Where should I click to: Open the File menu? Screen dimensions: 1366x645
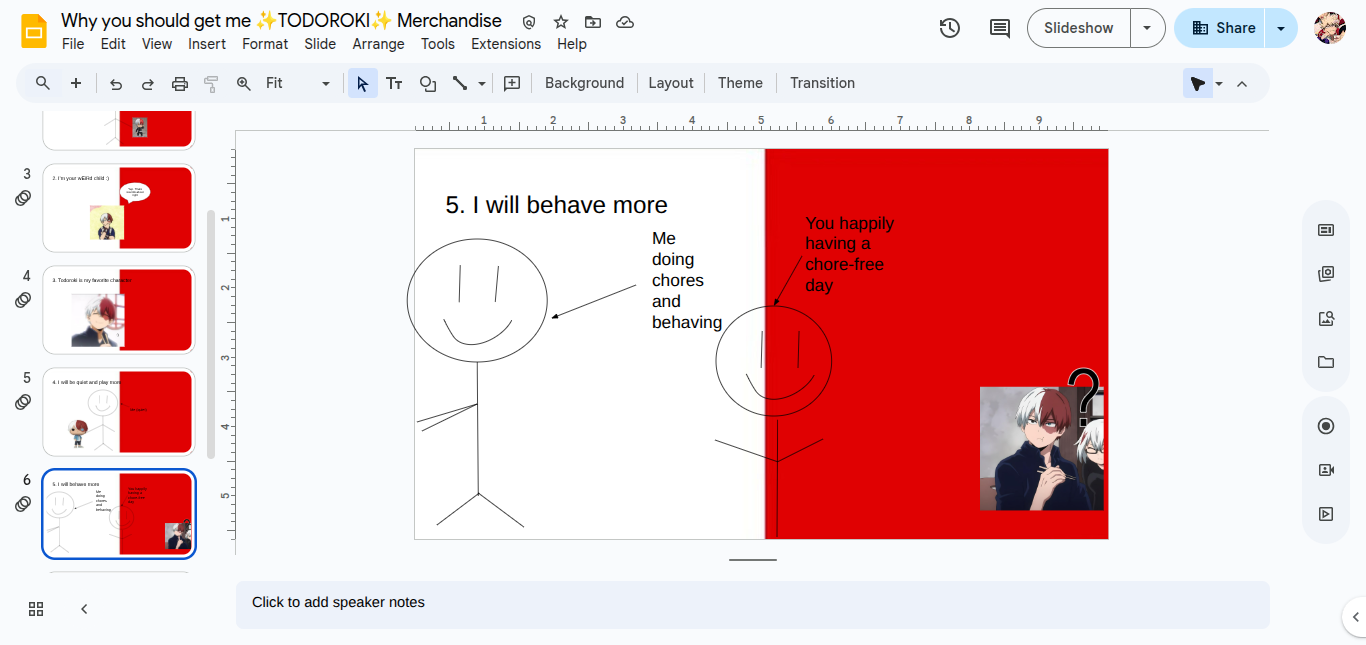click(x=73, y=44)
